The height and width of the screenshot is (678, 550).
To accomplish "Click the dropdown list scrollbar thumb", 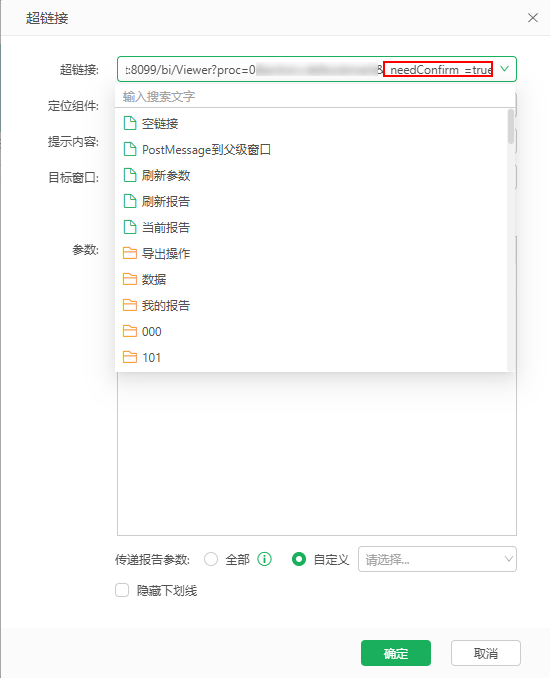I will [511, 127].
